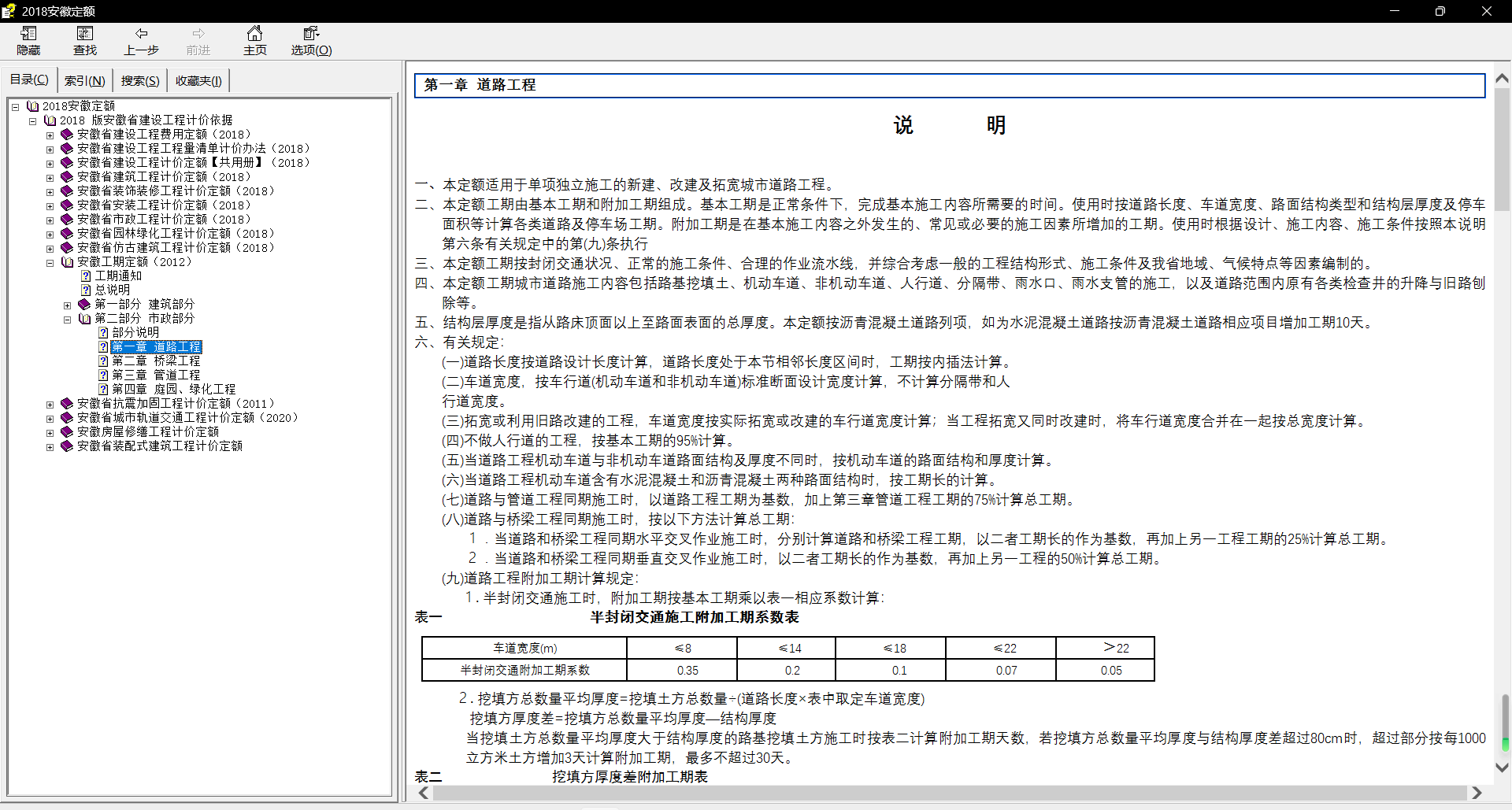
Task: Open 第四章 庭园、绿化工程 topic
Action: [173, 389]
